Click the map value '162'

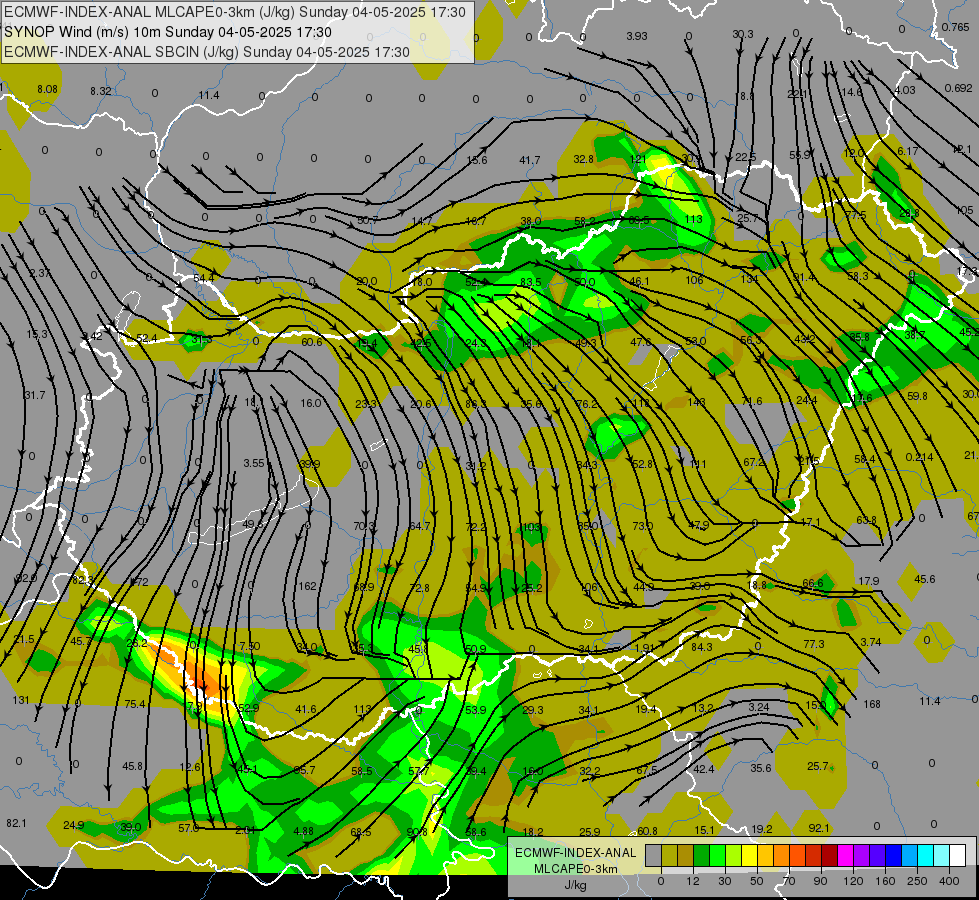pyautogui.click(x=307, y=586)
